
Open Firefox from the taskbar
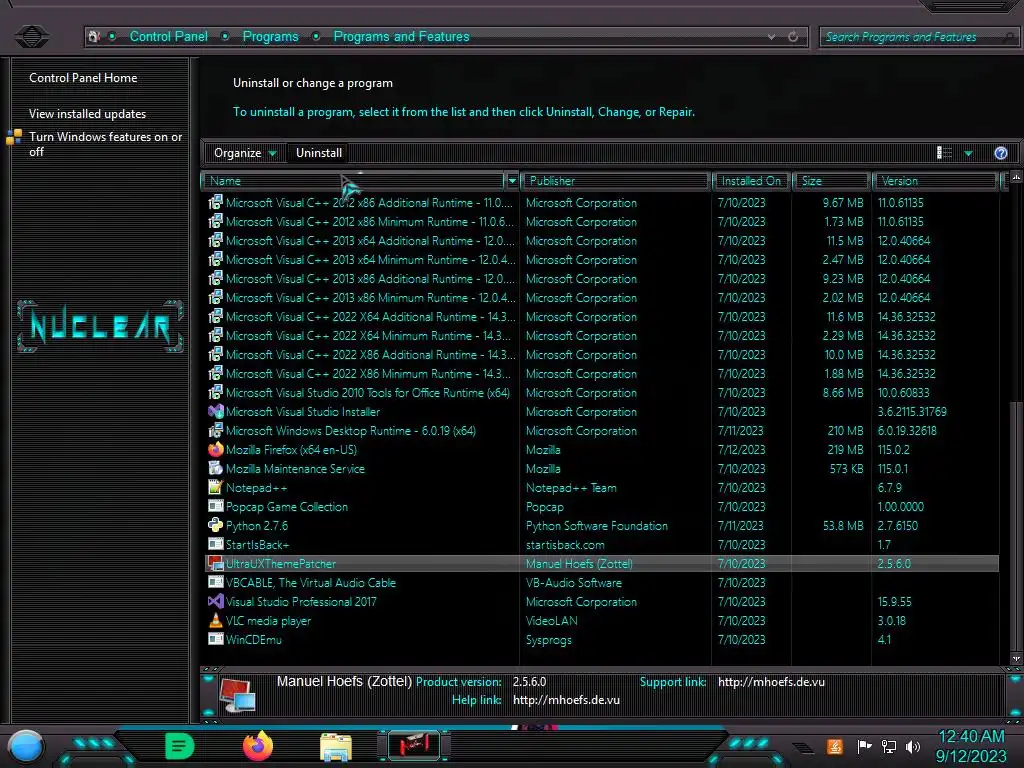pos(258,746)
